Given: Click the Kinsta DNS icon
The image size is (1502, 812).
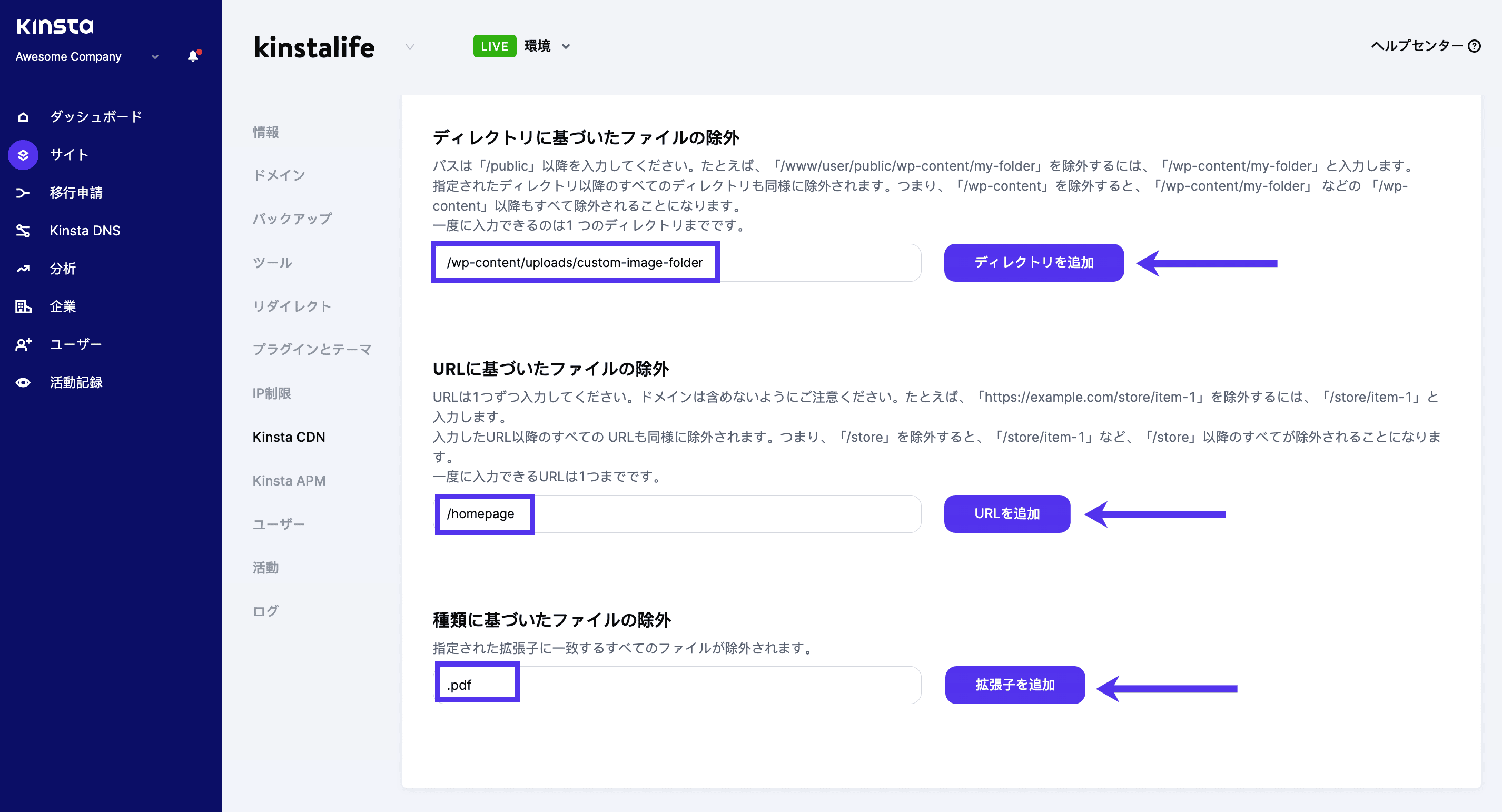Looking at the screenshot, I should tap(23, 231).
